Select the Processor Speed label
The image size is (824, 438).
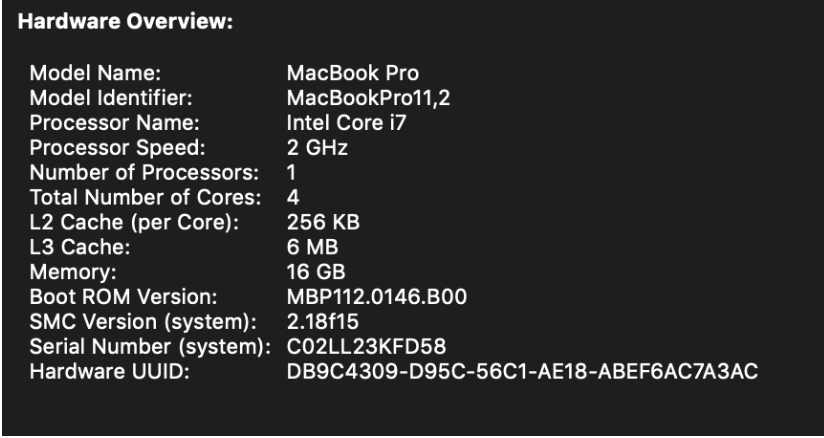click(x=117, y=148)
